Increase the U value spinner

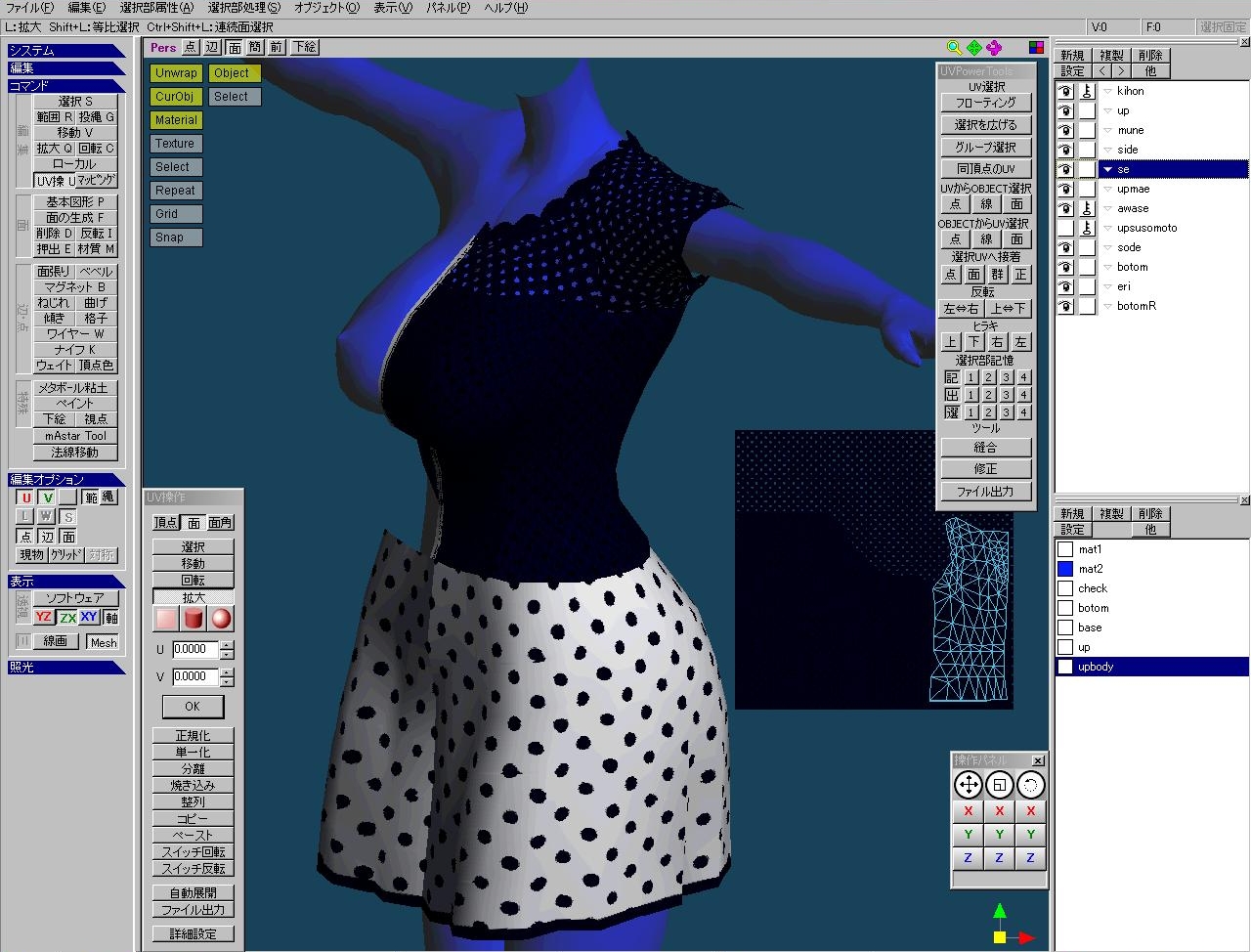point(227,645)
